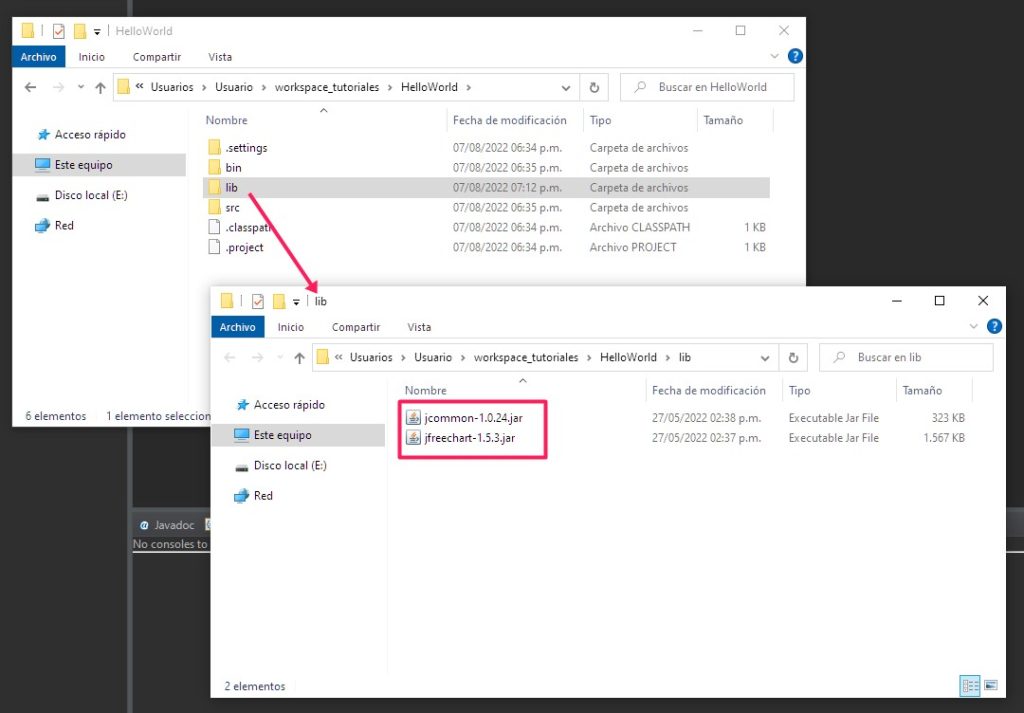
Task: Expand the address bar history dropdown in lib window
Action: pyautogui.click(x=765, y=358)
